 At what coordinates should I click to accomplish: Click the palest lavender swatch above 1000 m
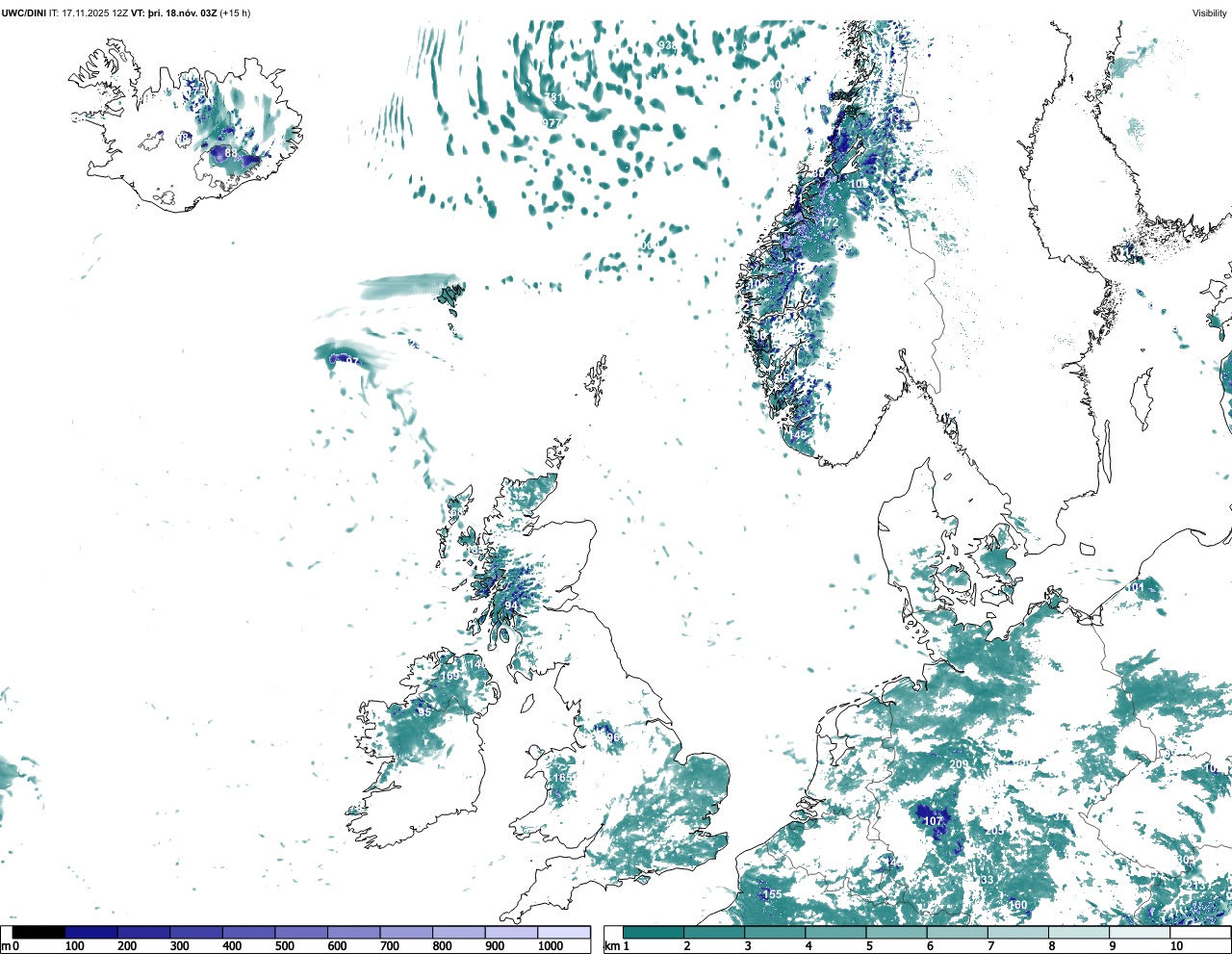[564, 932]
